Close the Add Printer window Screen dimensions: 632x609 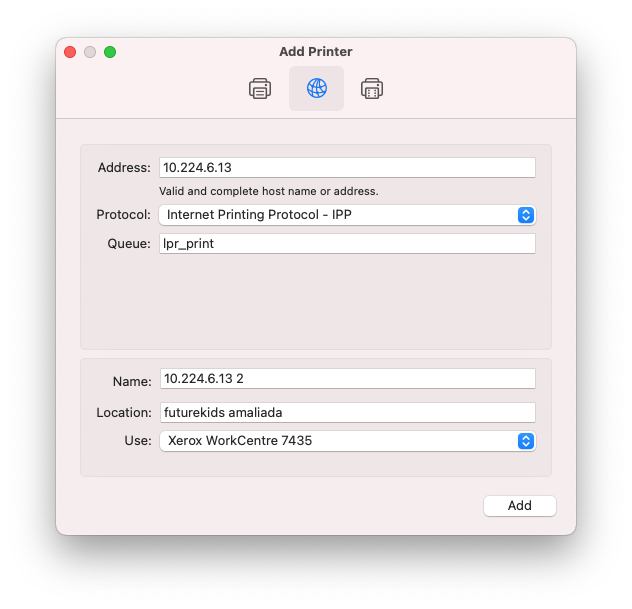coord(70,52)
